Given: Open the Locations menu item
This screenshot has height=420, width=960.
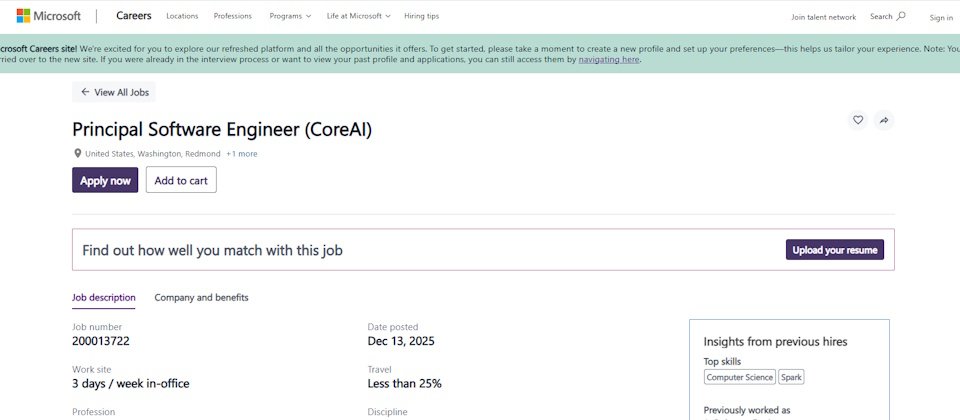Looking at the screenshot, I should pos(182,16).
